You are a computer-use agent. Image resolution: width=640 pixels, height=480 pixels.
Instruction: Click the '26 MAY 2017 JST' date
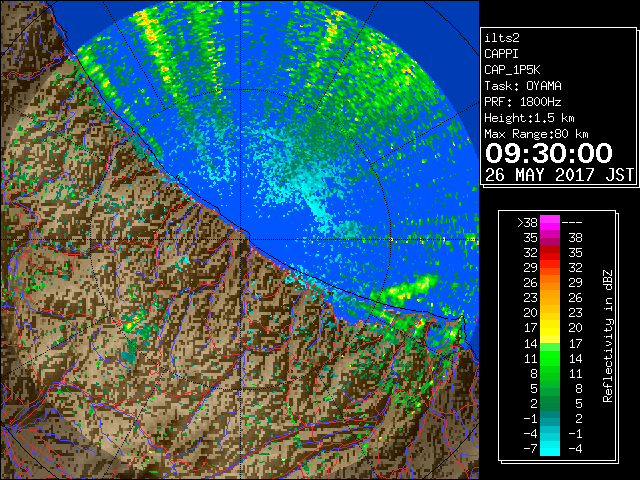pyautogui.click(x=559, y=175)
